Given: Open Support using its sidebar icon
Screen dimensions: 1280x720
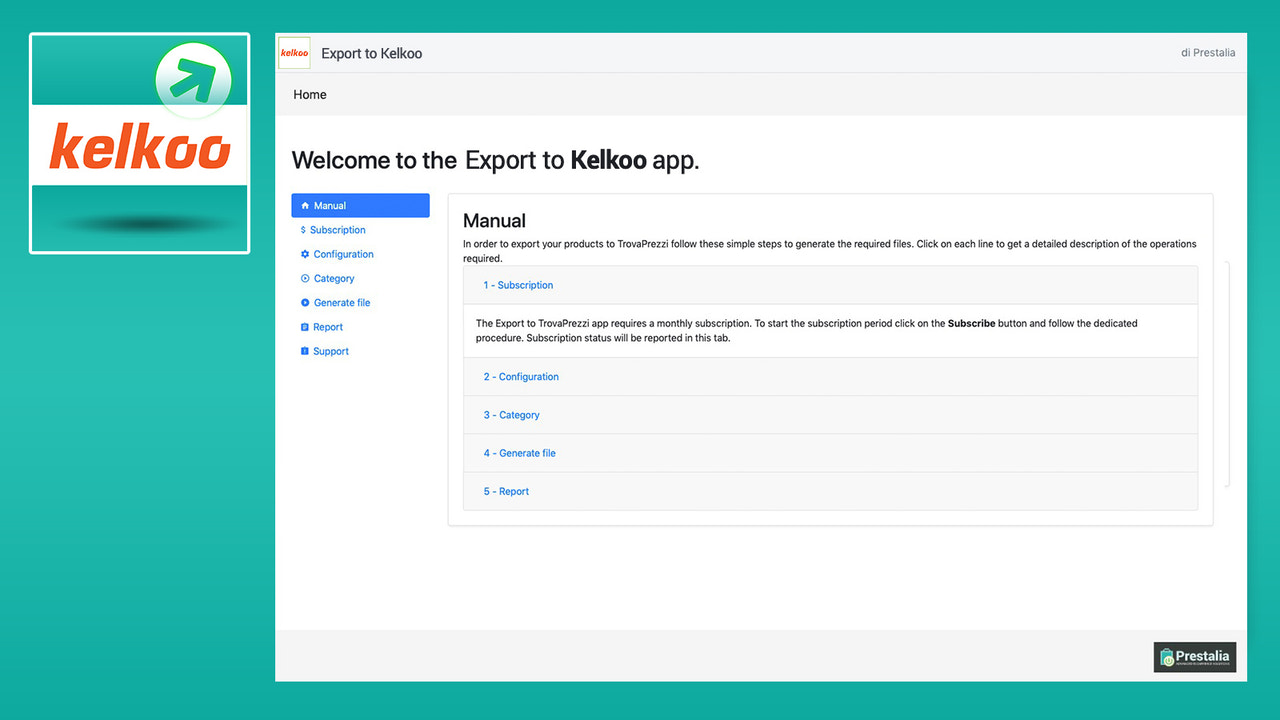Looking at the screenshot, I should click(307, 350).
